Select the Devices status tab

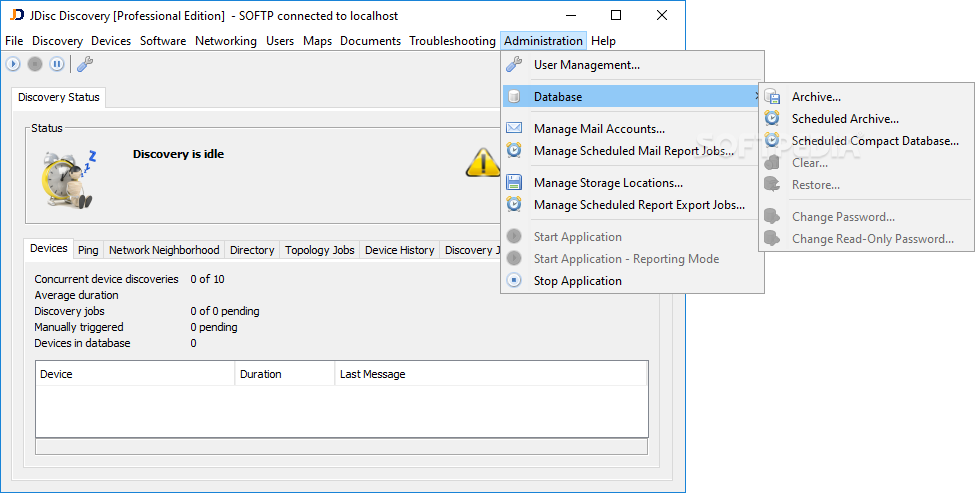(x=49, y=249)
